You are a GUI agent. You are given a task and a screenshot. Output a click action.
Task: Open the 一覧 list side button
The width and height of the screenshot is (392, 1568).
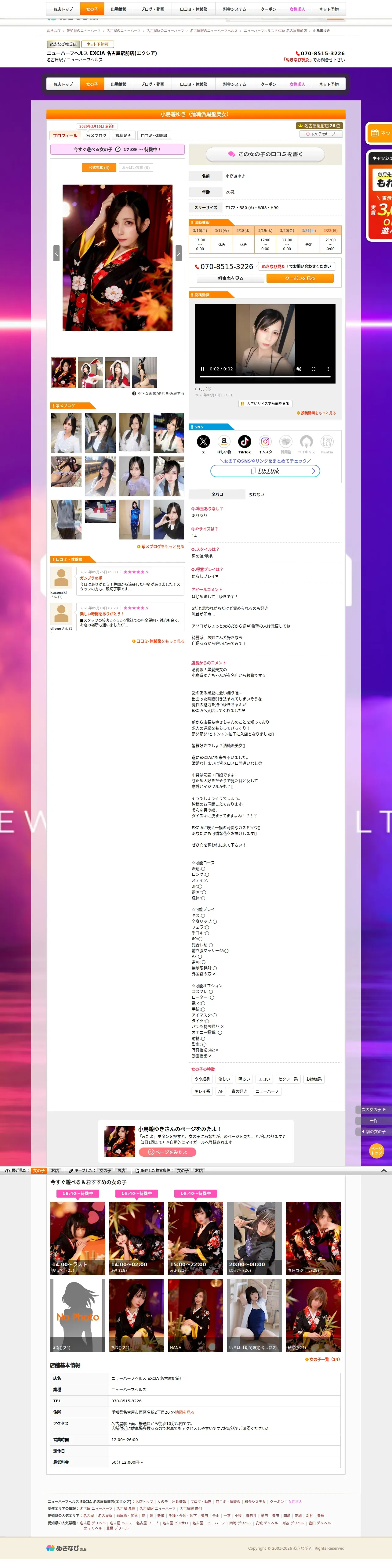point(373,1121)
